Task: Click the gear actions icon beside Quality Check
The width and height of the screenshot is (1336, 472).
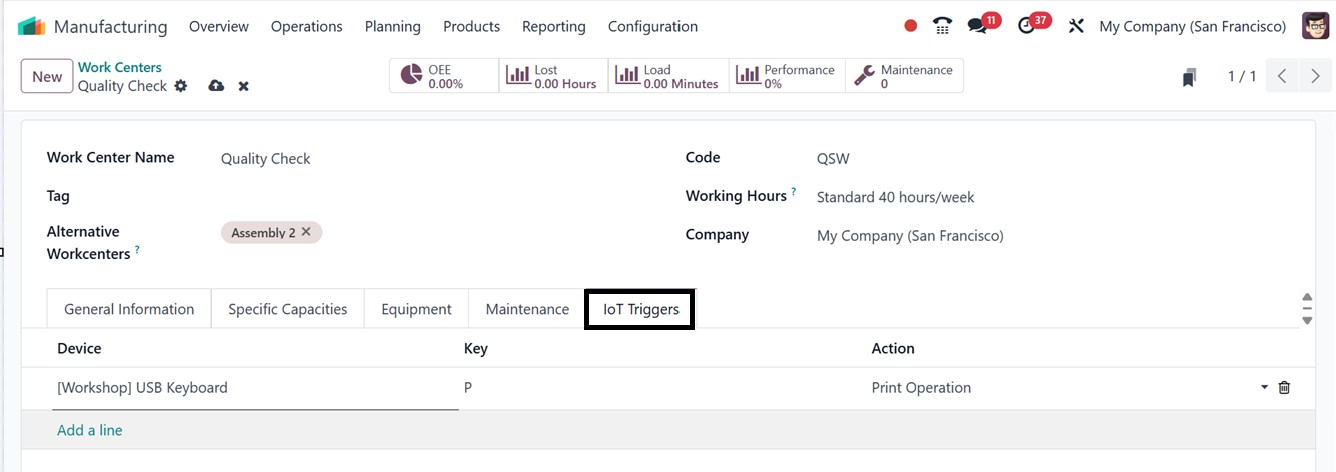Action: (181, 86)
